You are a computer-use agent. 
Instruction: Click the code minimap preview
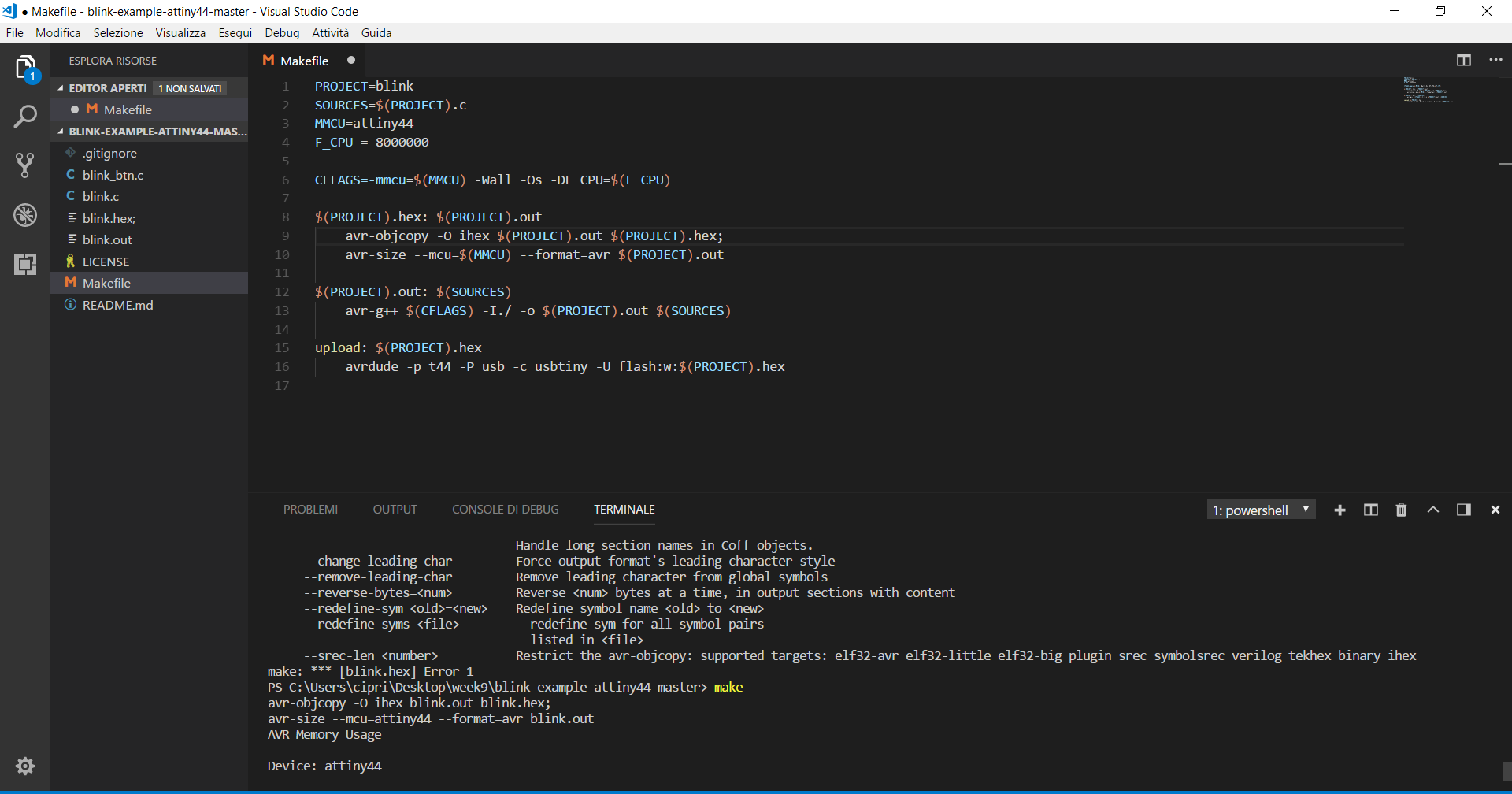pos(1428,90)
